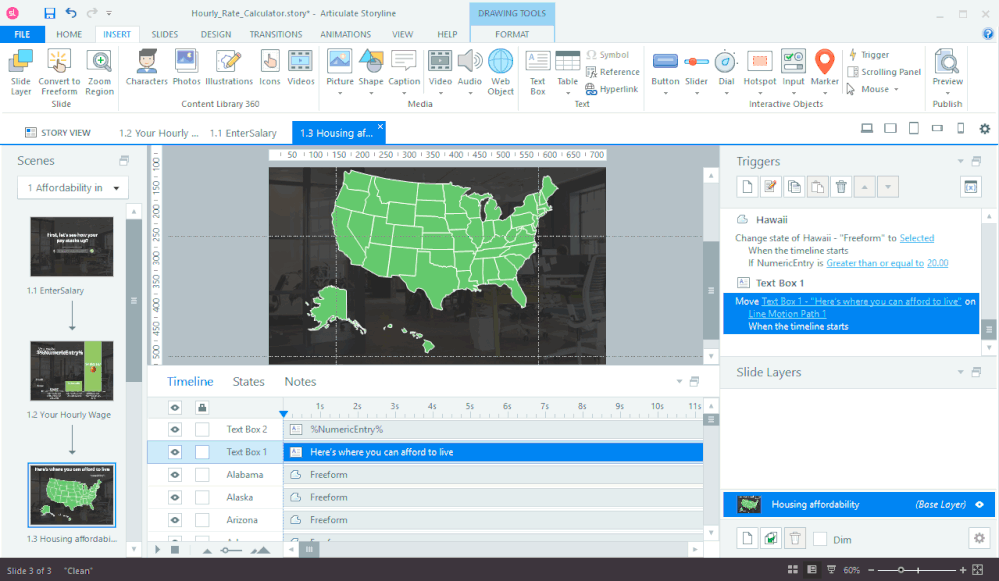Open the Animations ribbon tab

tap(345, 34)
